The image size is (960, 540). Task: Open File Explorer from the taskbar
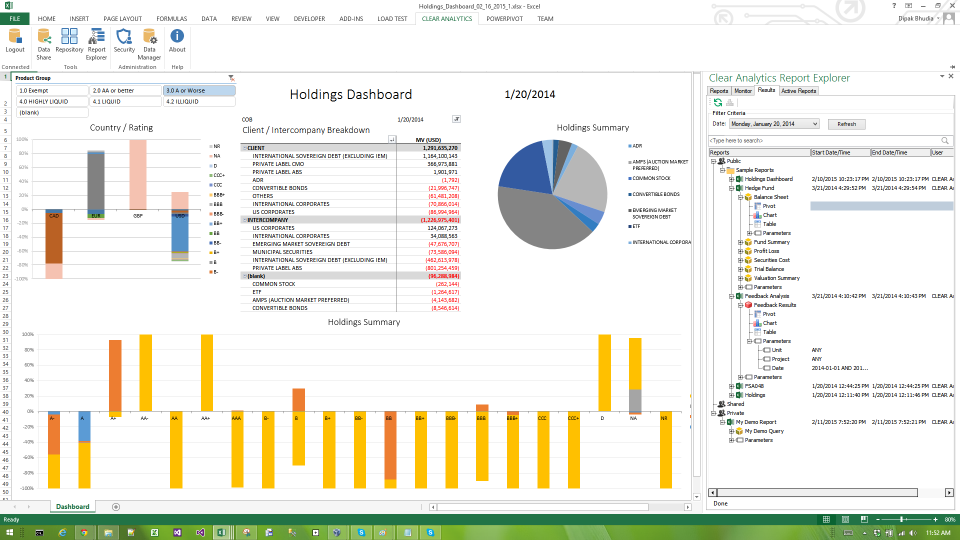pyautogui.click(x=108, y=533)
